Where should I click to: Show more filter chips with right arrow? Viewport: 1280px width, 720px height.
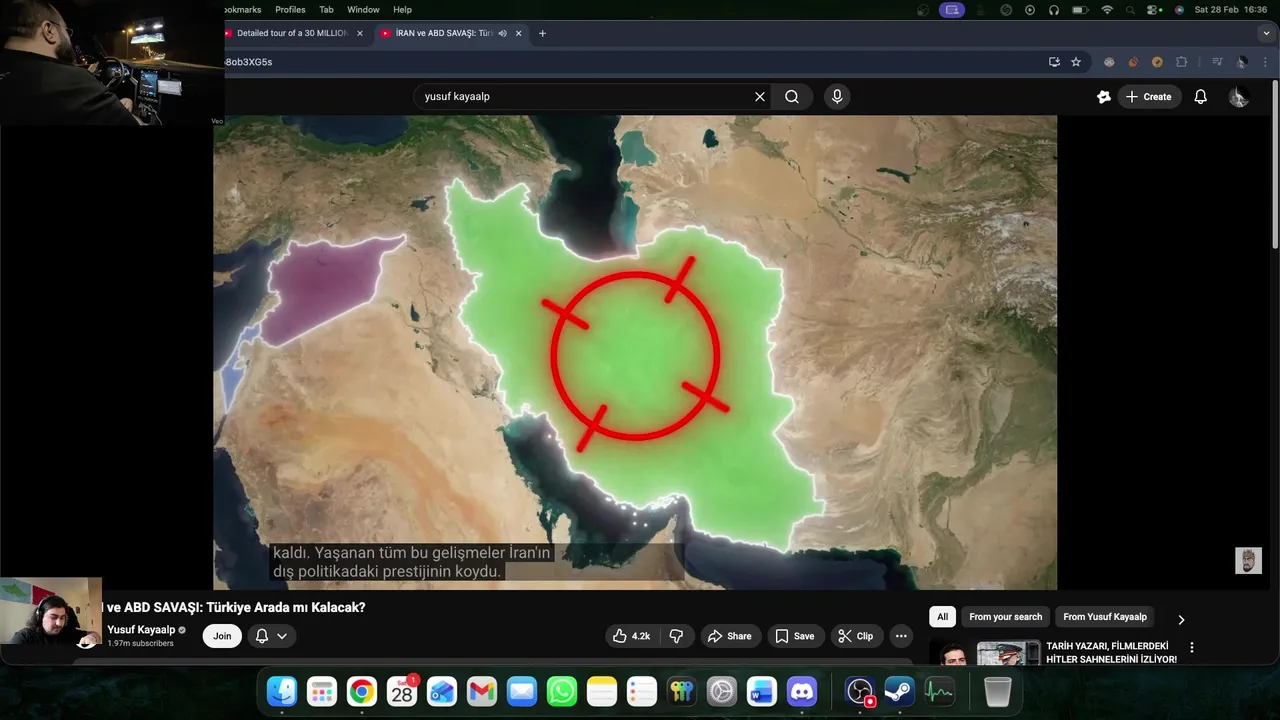(x=1181, y=619)
